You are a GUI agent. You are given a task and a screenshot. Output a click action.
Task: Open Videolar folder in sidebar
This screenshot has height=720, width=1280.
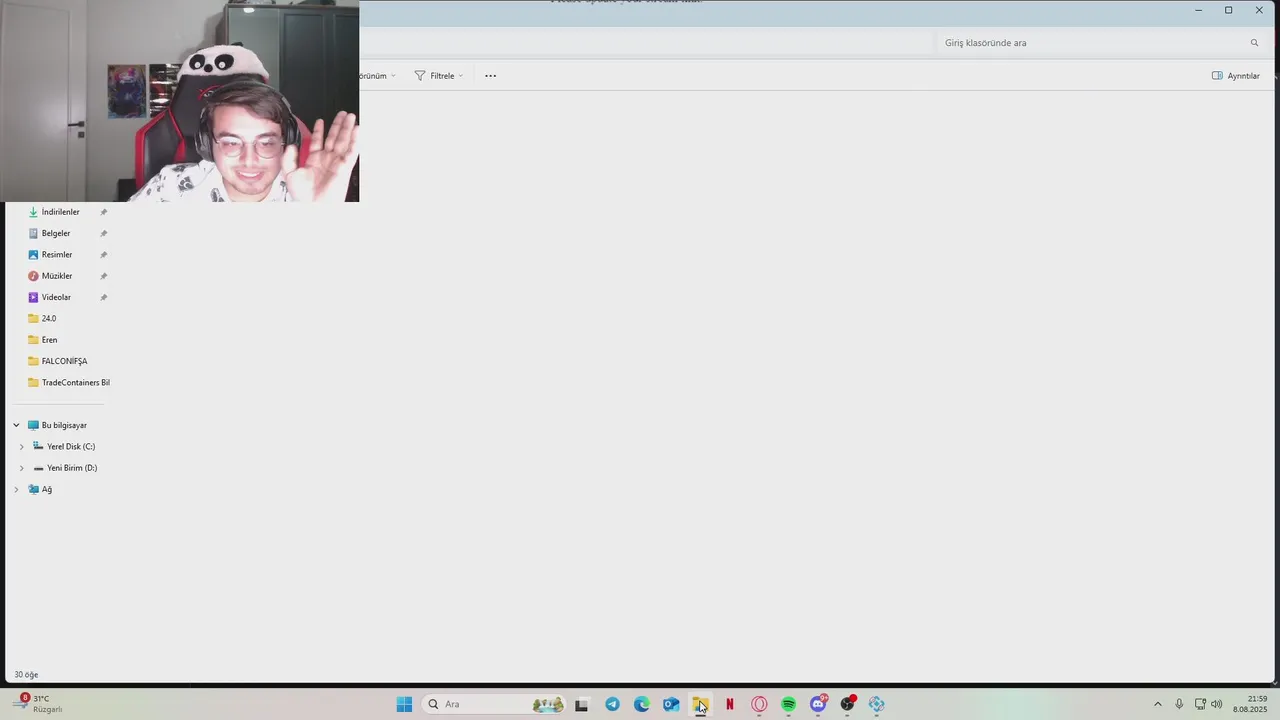tap(56, 297)
